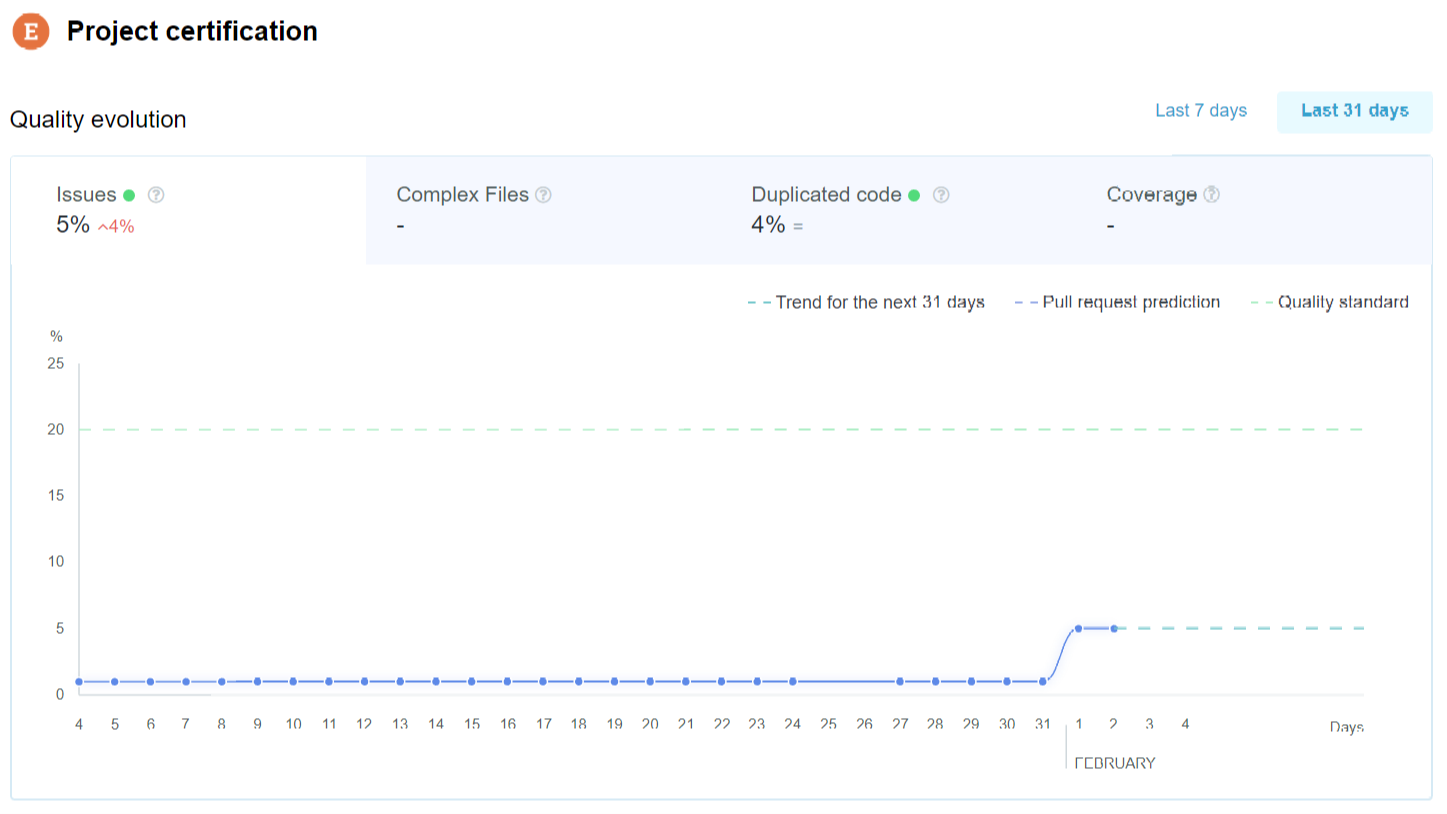The image size is (1447, 814).
Task: Click the help icon next to Complex Files
Action: (x=543, y=195)
